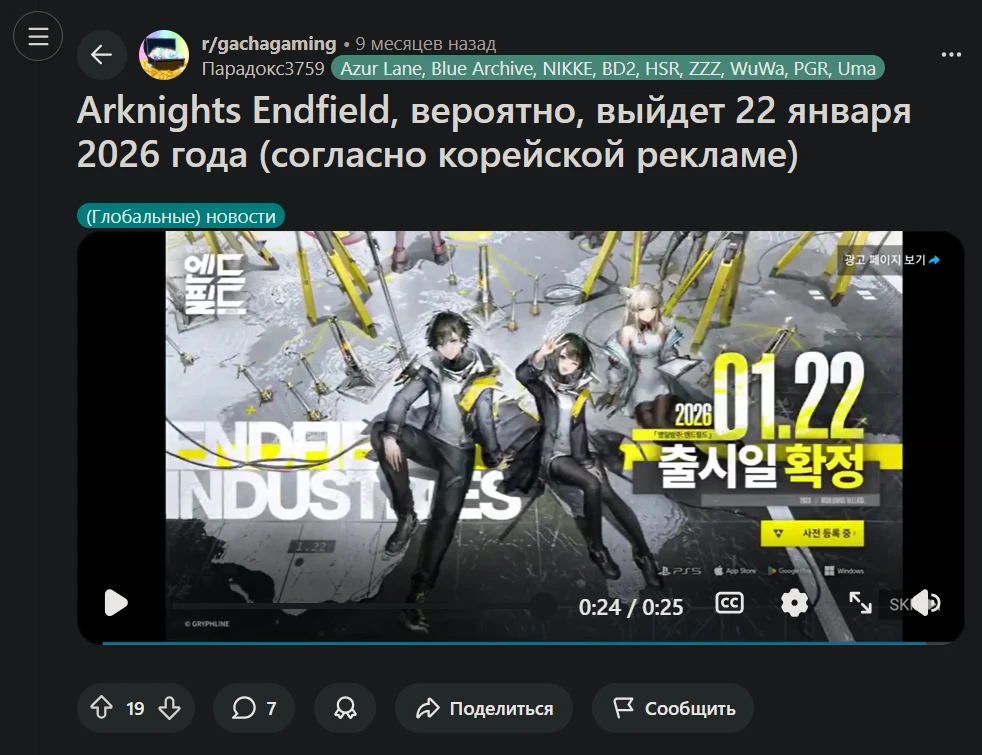Toggle closed captions on the video
Viewport: 982px width, 755px height.
click(730, 603)
